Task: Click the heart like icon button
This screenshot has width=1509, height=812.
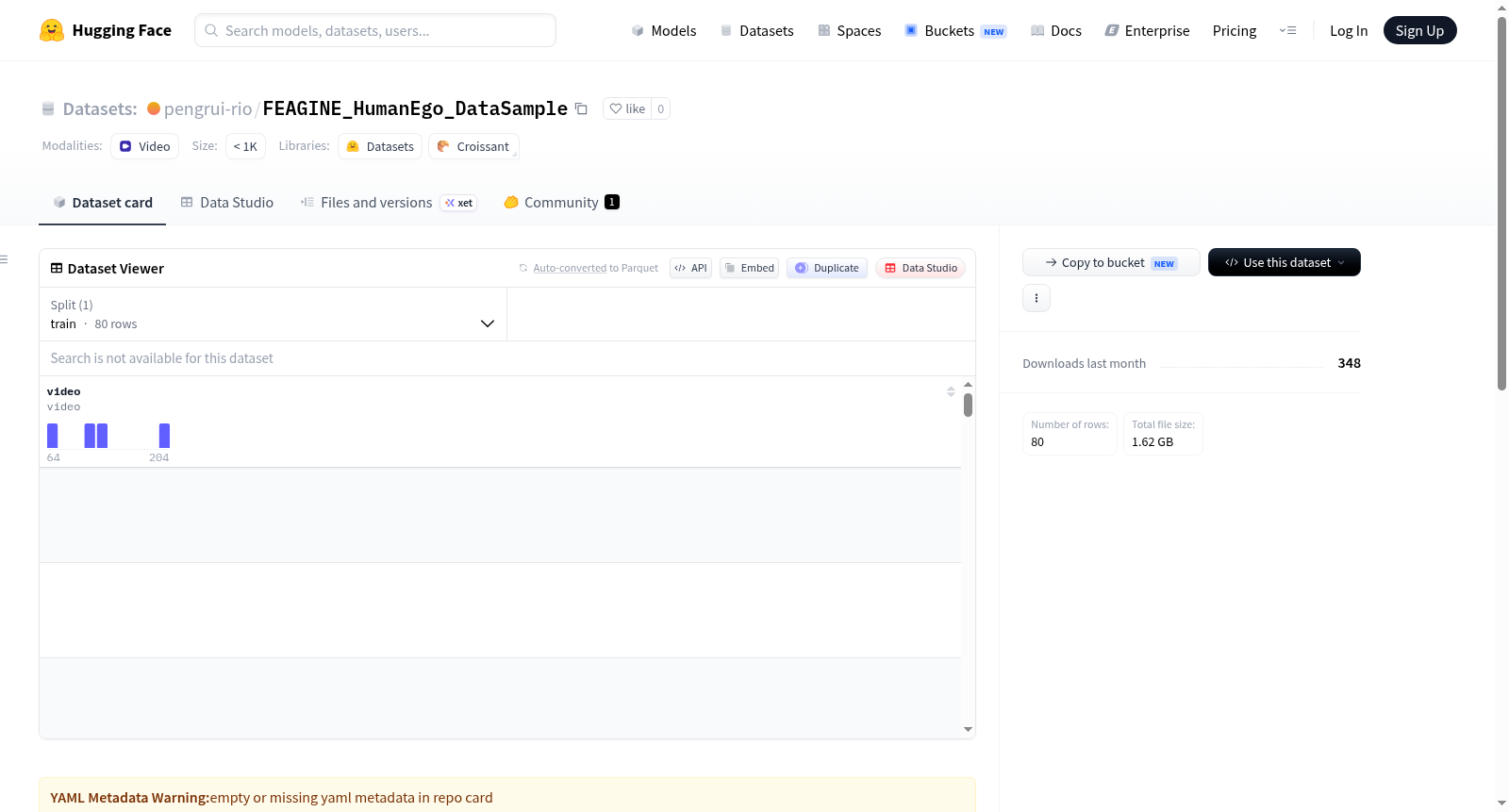Action: coord(627,108)
